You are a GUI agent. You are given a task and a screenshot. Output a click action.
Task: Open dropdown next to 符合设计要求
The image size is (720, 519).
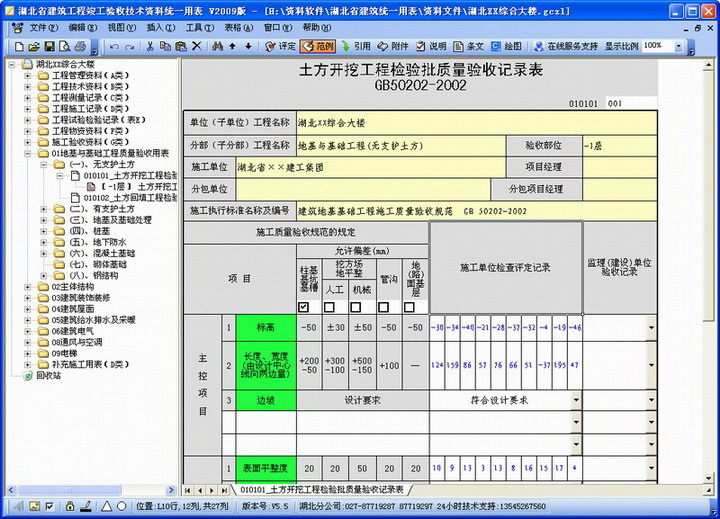click(576, 400)
